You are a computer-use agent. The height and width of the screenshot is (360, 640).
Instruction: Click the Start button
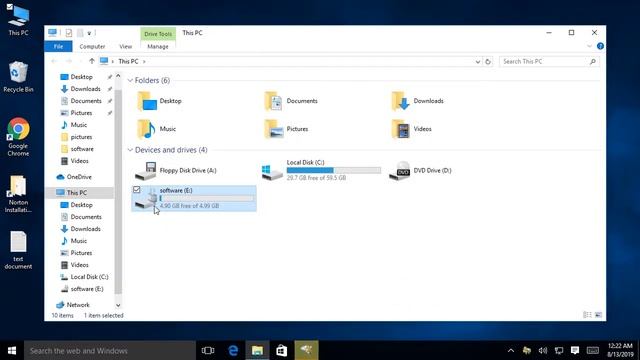[12, 350]
